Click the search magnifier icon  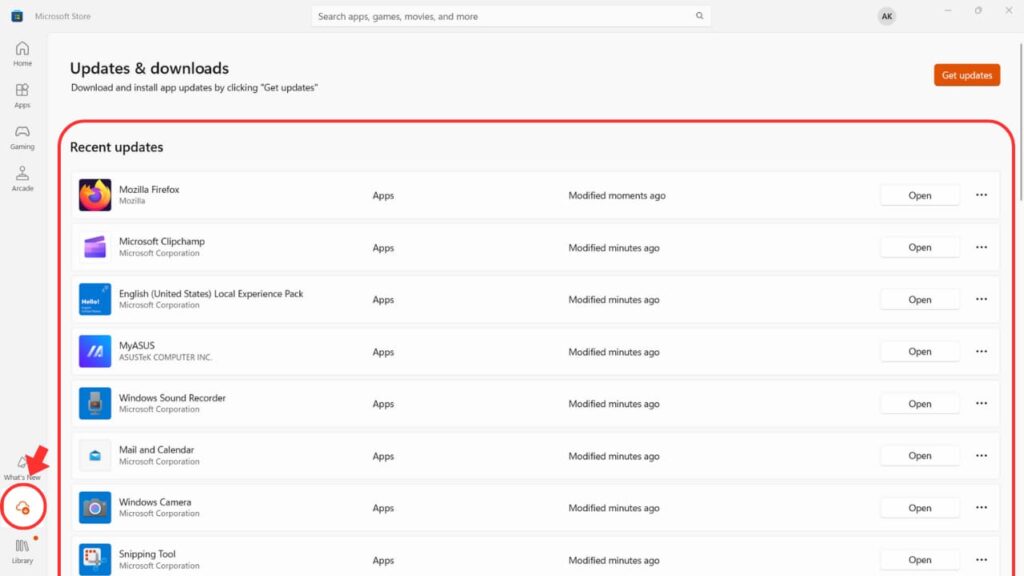699,16
